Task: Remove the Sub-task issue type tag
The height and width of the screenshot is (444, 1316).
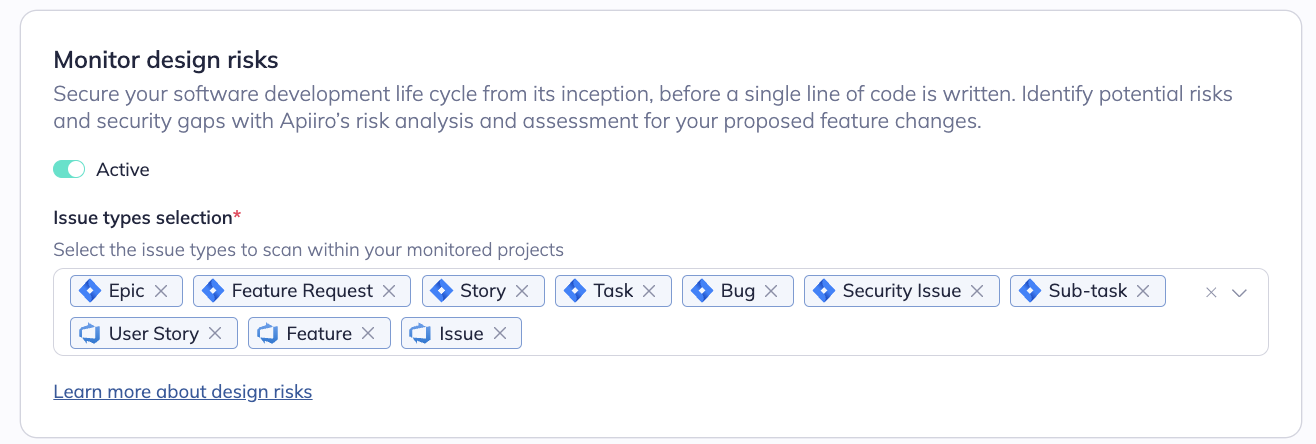Action: [1144, 291]
